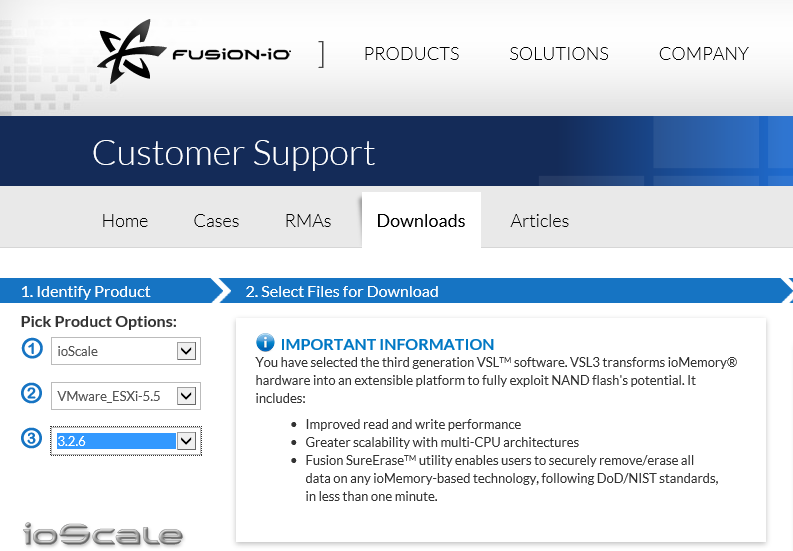Switch to the Cases tab
This screenshot has width=793, height=551.
click(216, 221)
